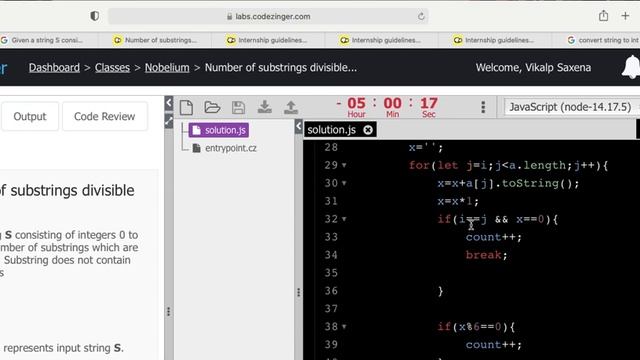Go to the Dashboard breadcrumb link
Screen dimensions: 640x360
point(54,67)
